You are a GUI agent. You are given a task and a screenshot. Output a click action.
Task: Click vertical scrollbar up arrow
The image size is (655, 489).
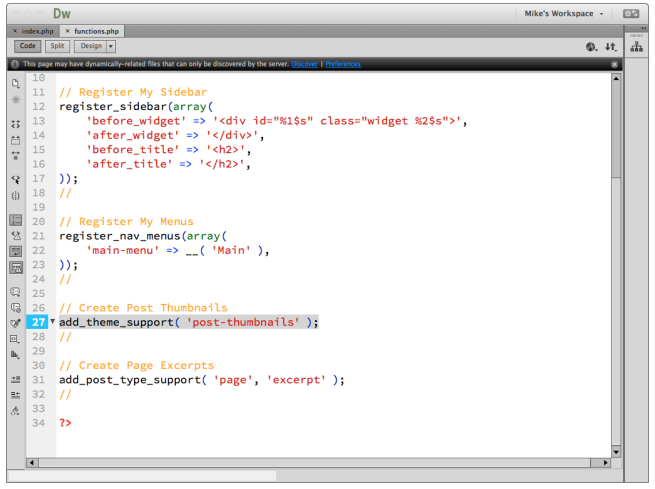[x=616, y=79]
